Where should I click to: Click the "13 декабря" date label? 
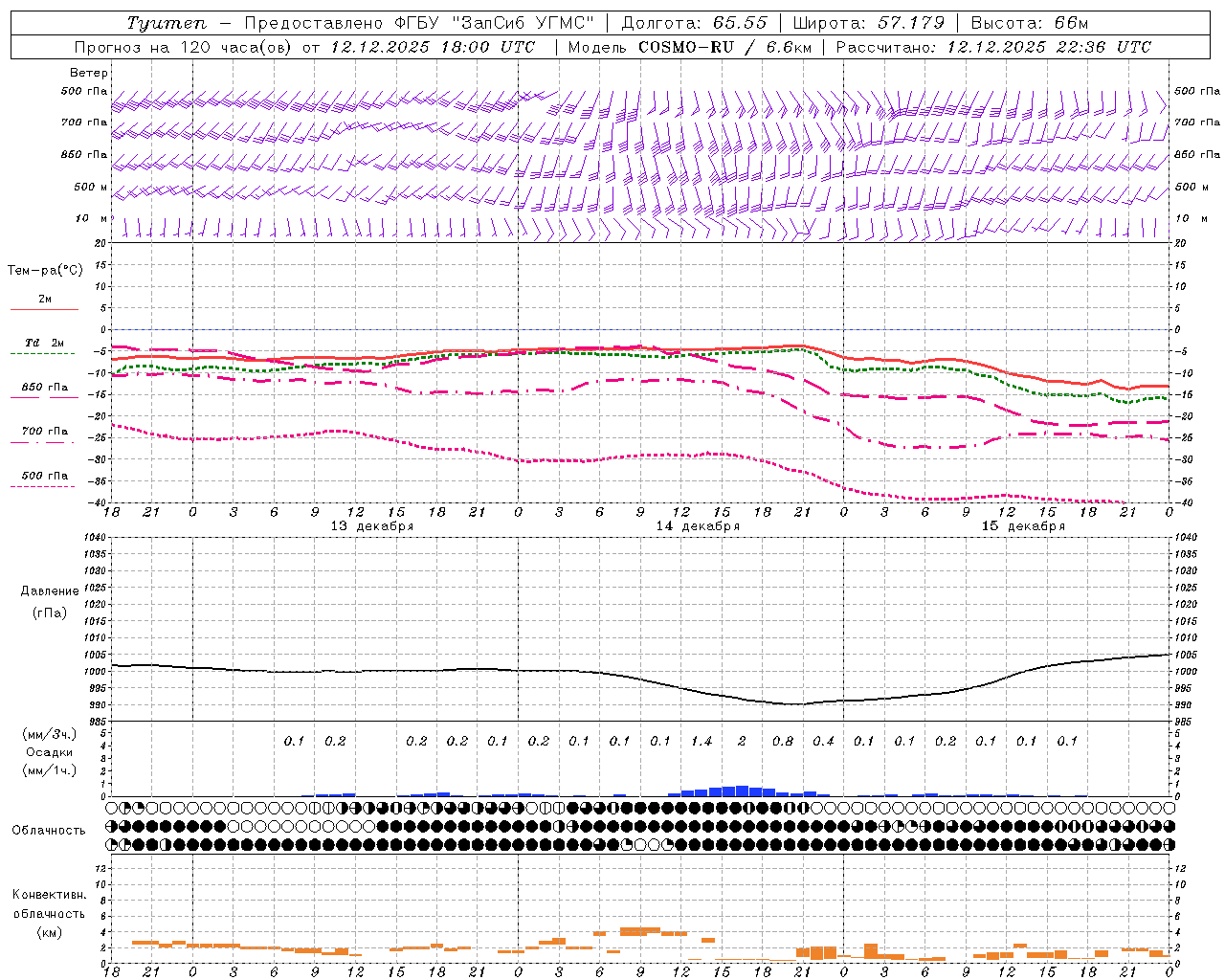coord(372,526)
